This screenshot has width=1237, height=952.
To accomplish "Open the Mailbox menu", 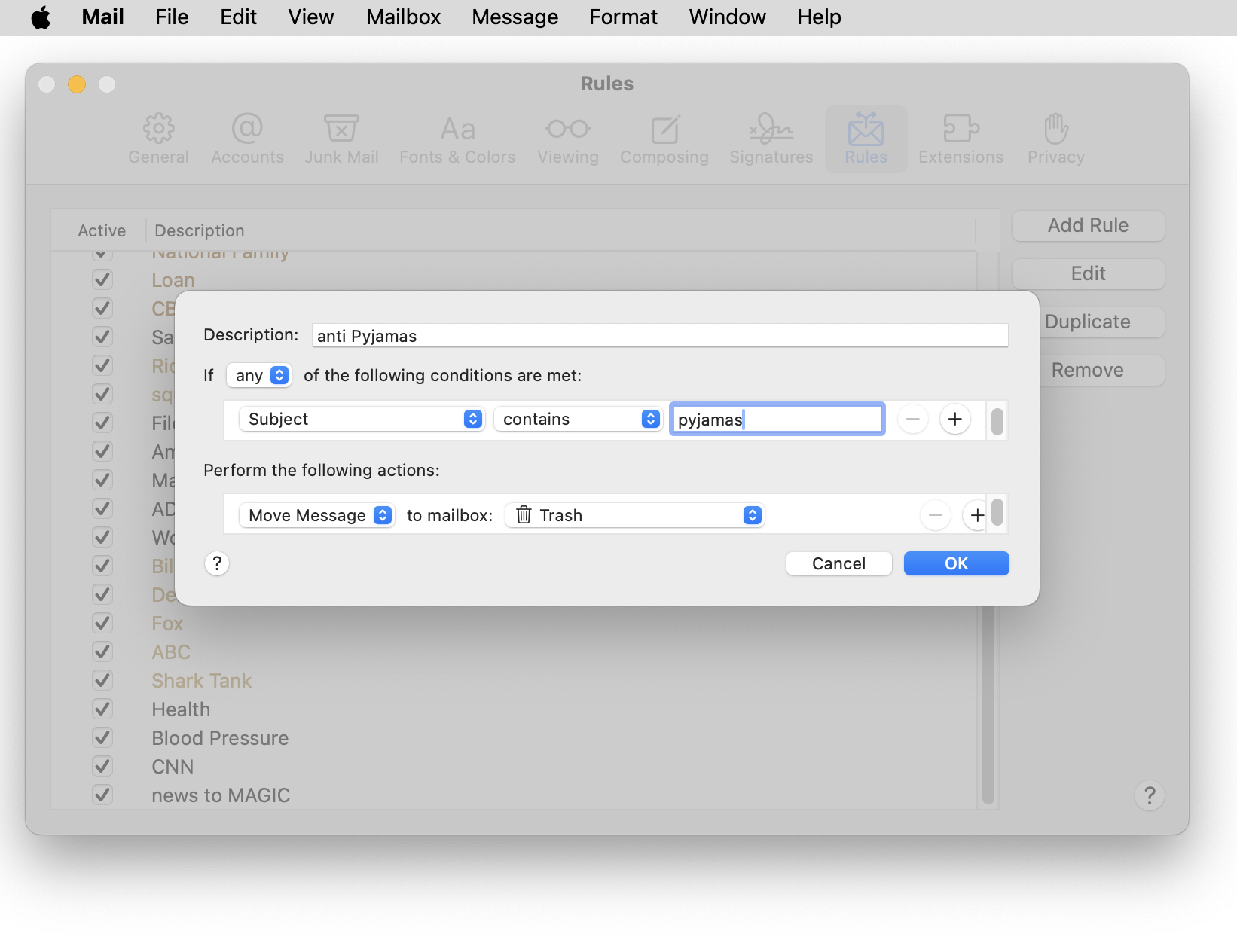I will click(x=403, y=17).
